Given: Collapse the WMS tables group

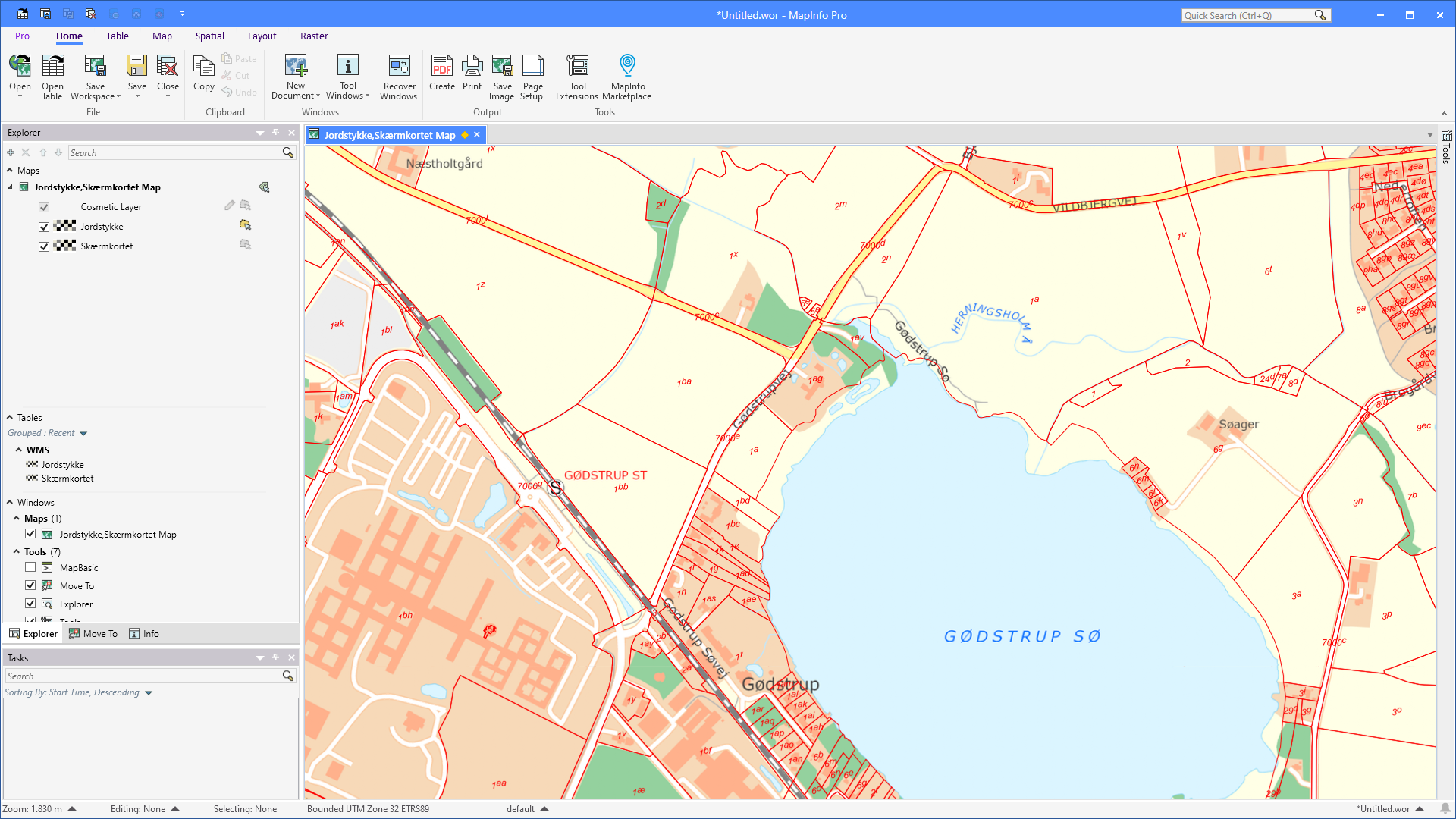Looking at the screenshot, I should click(19, 450).
